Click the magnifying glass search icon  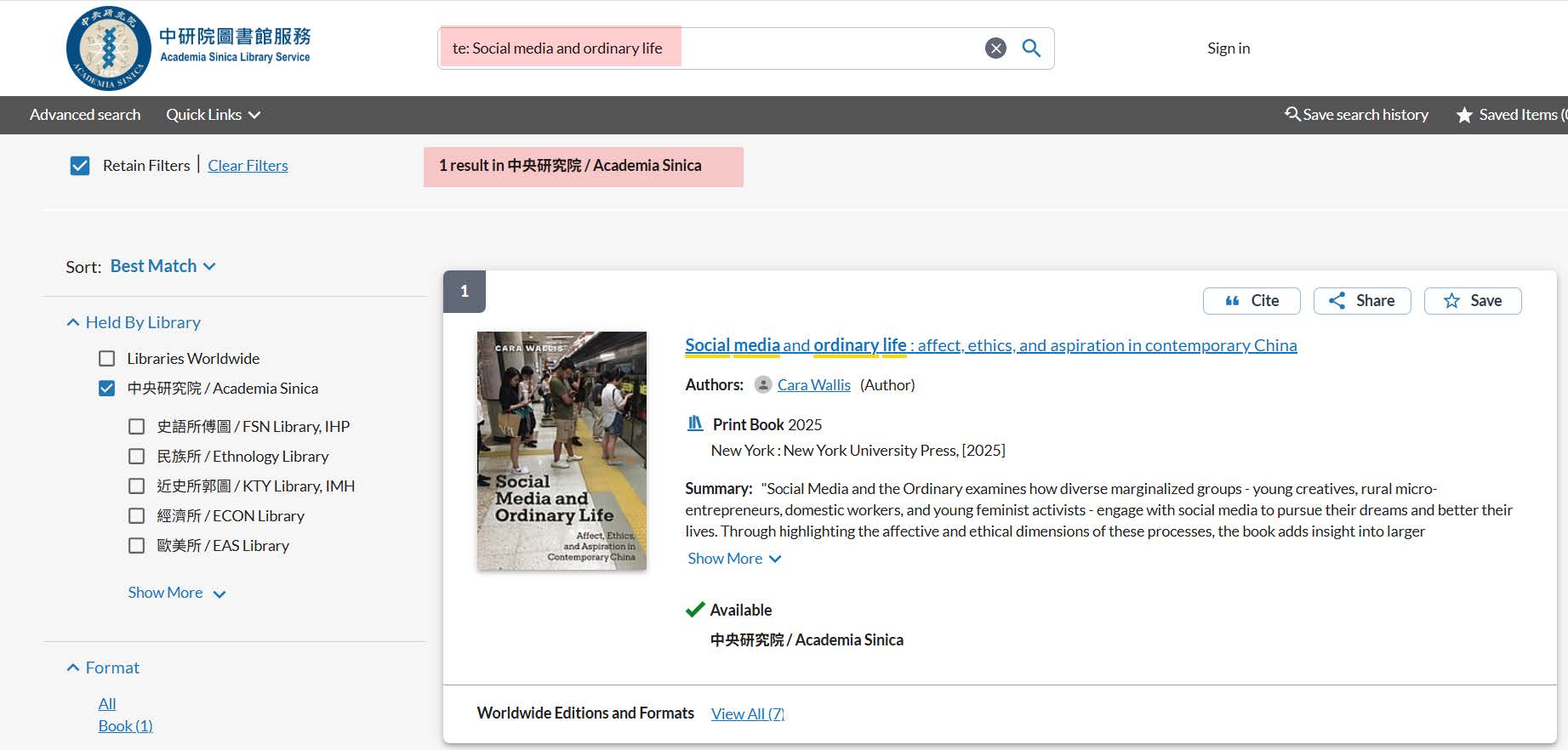(1030, 48)
